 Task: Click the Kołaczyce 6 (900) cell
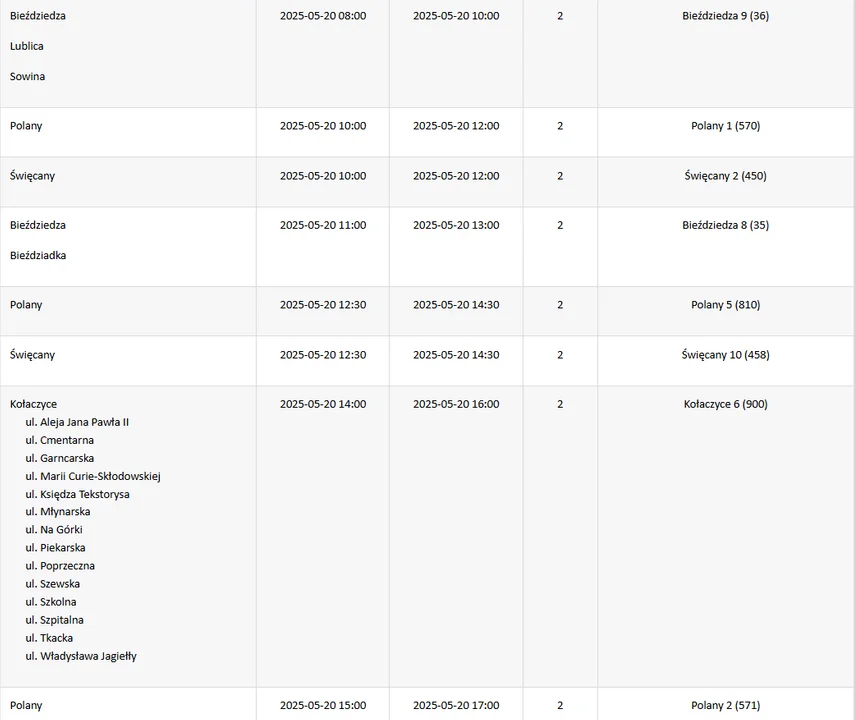click(725, 404)
